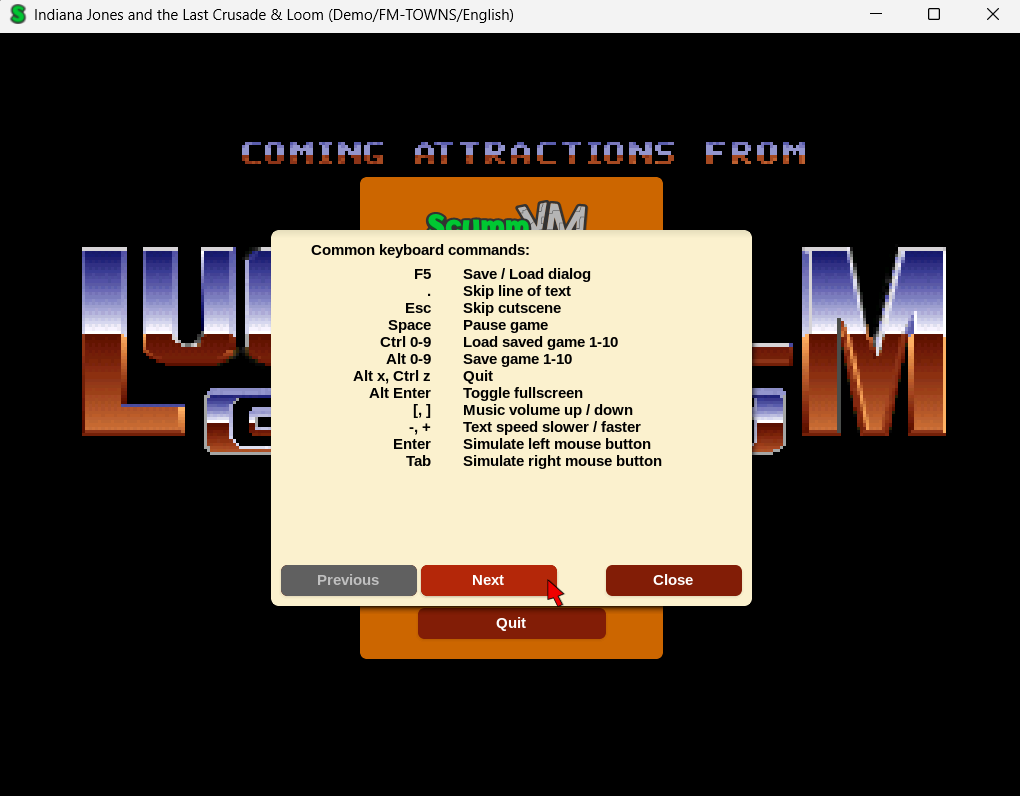Screen dimensions: 1020x796
Task: Click the 'Tab' key label
Action: 418,461
